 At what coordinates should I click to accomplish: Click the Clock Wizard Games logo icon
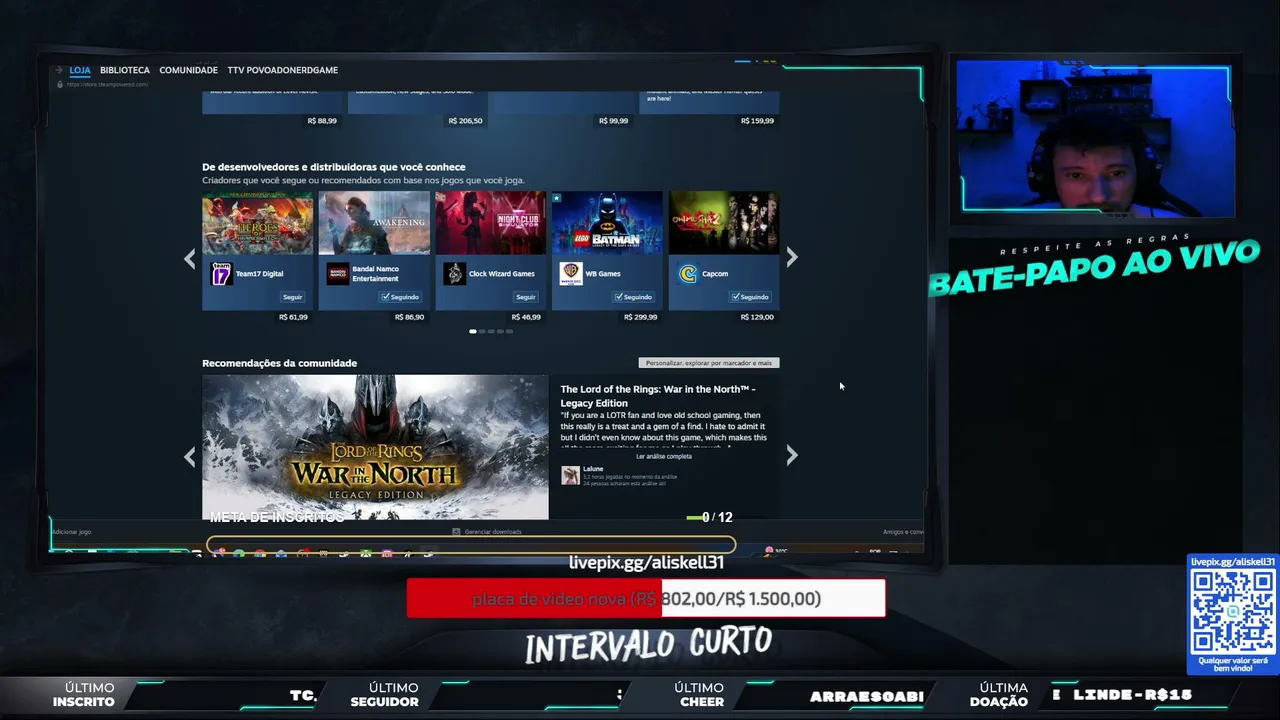click(x=454, y=273)
